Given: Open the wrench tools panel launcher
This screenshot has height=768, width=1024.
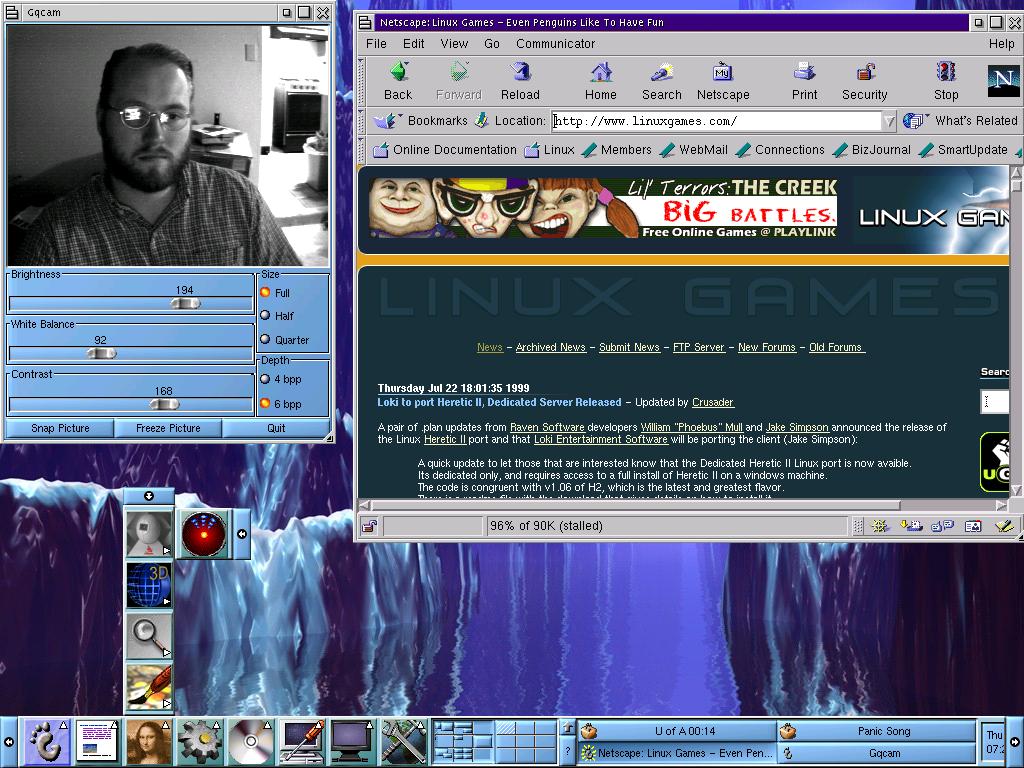Looking at the screenshot, I should 404,742.
